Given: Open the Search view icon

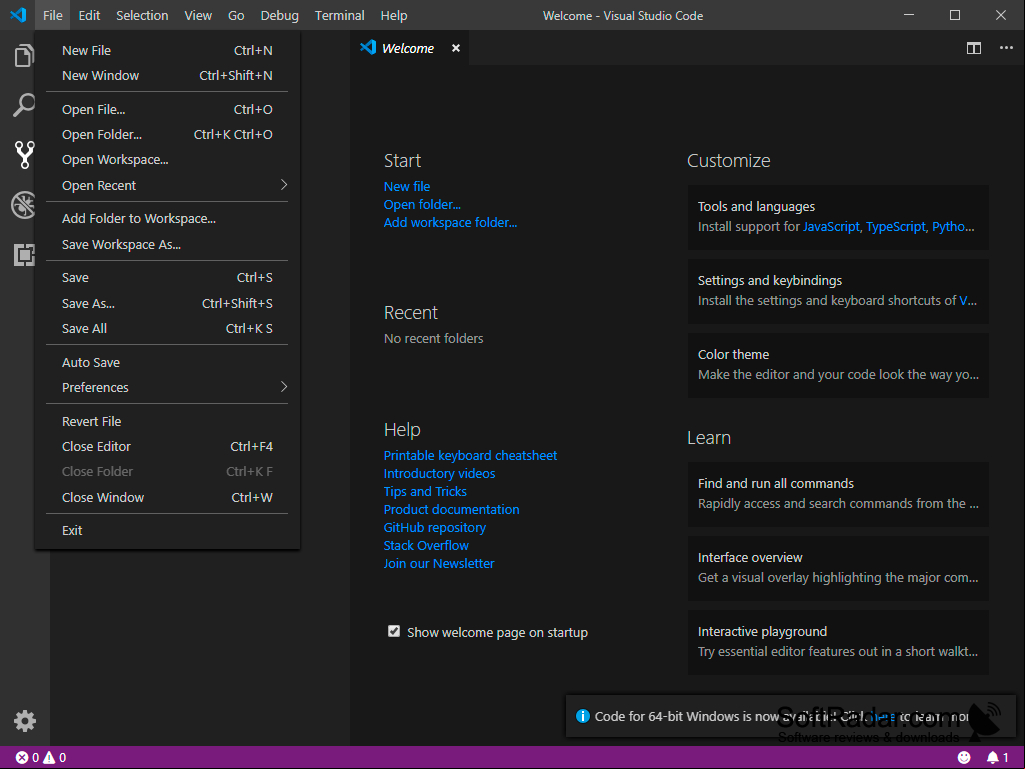Looking at the screenshot, I should pyautogui.click(x=24, y=105).
